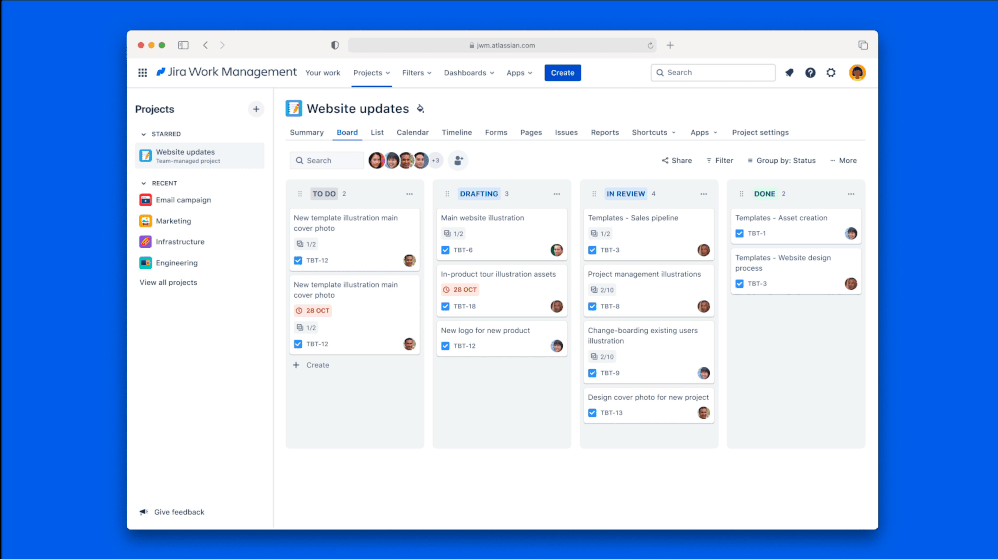Open the app switcher grid icon
This screenshot has width=998, height=559.
coord(143,73)
